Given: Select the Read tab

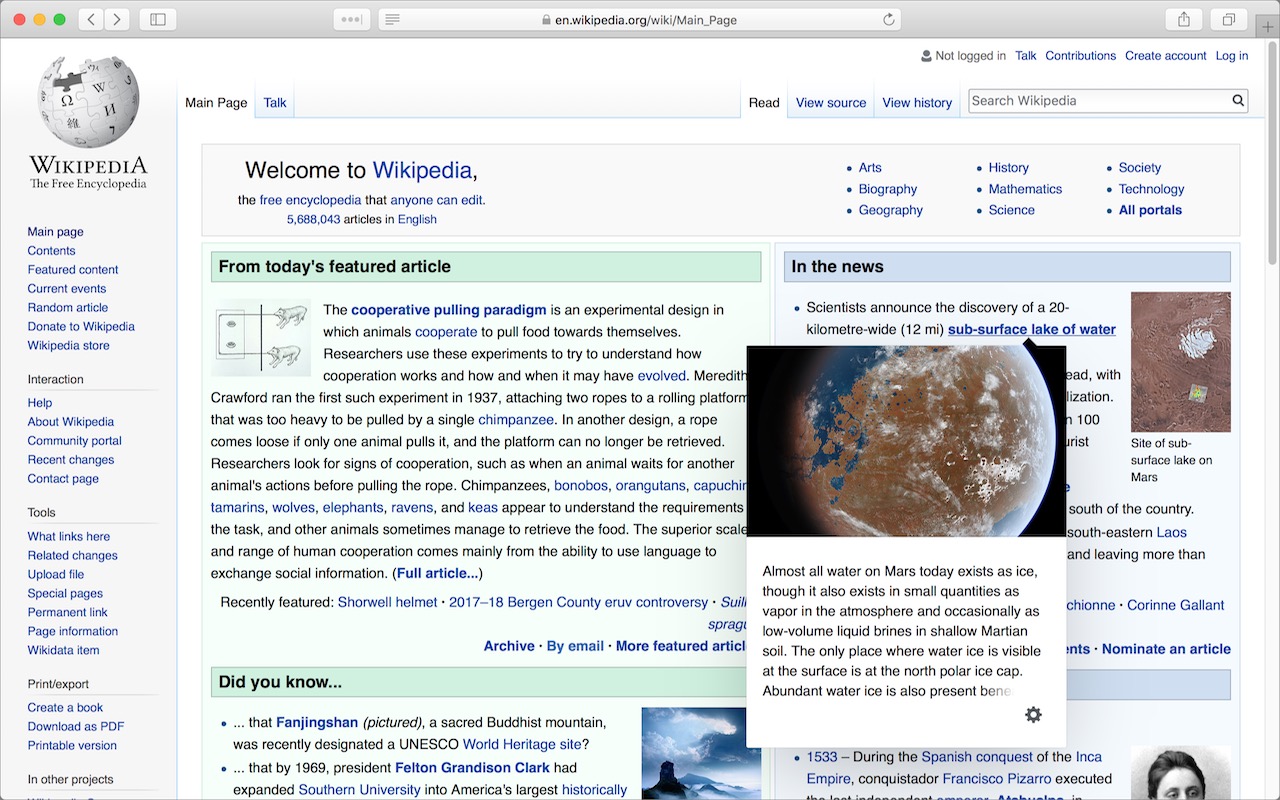Looking at the screenshot, I should click(763, 102).
